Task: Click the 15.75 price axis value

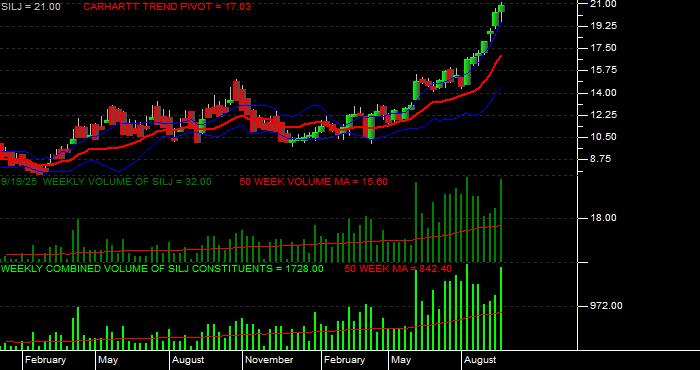Action: 604,71
